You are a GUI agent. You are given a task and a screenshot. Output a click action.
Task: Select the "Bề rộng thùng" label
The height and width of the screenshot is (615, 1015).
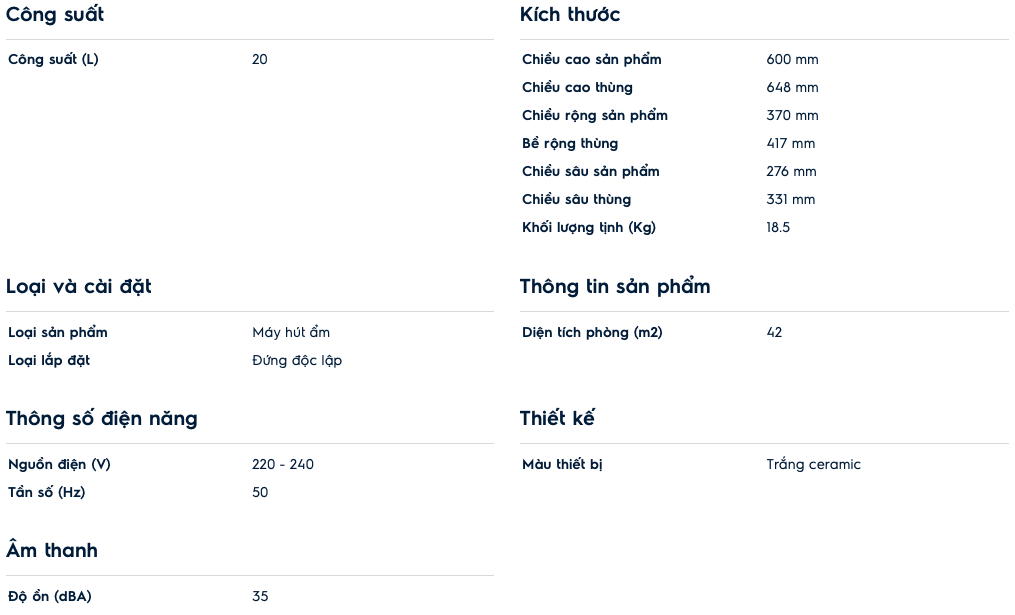570,144
